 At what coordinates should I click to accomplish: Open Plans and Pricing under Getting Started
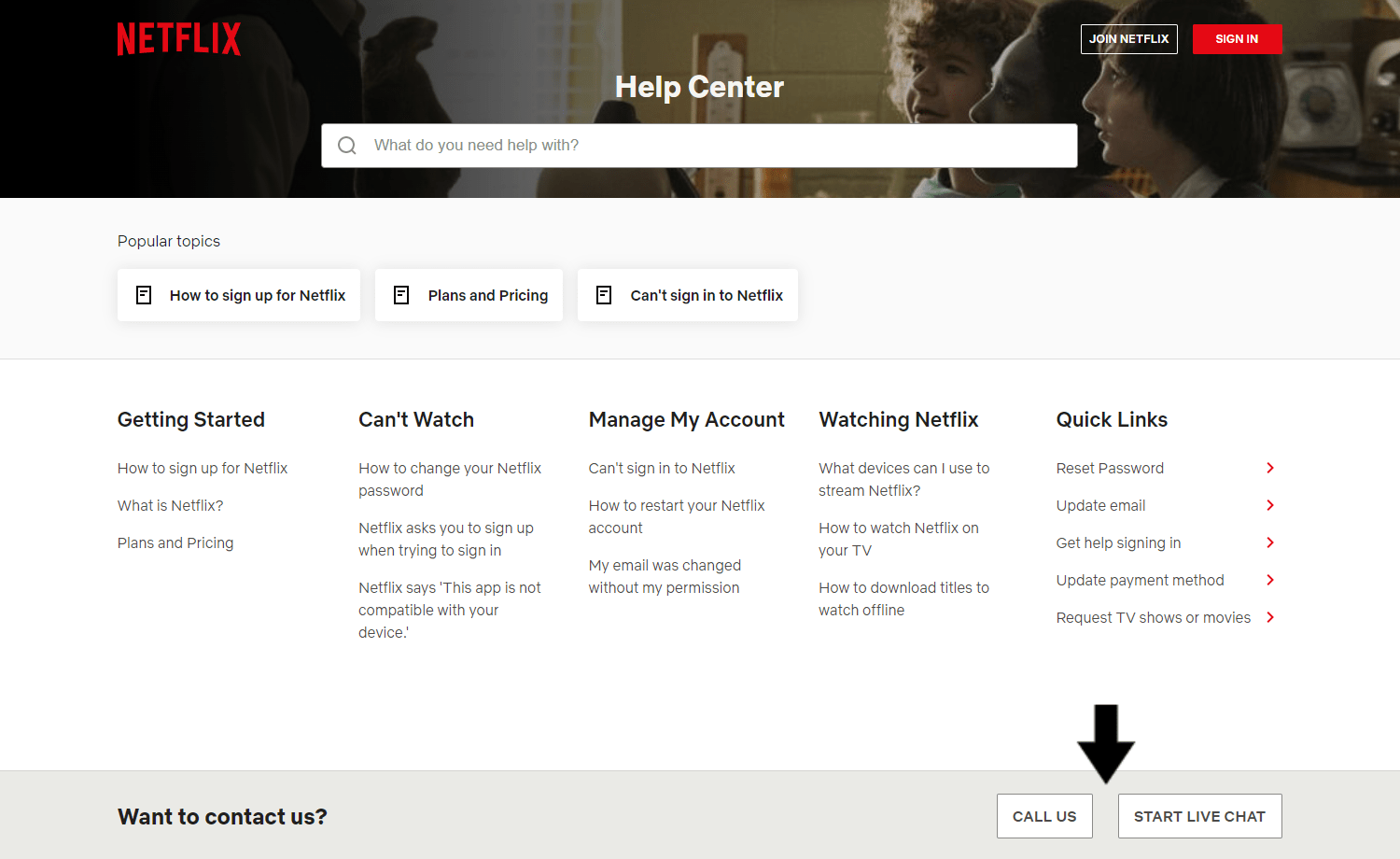[175, 542]
